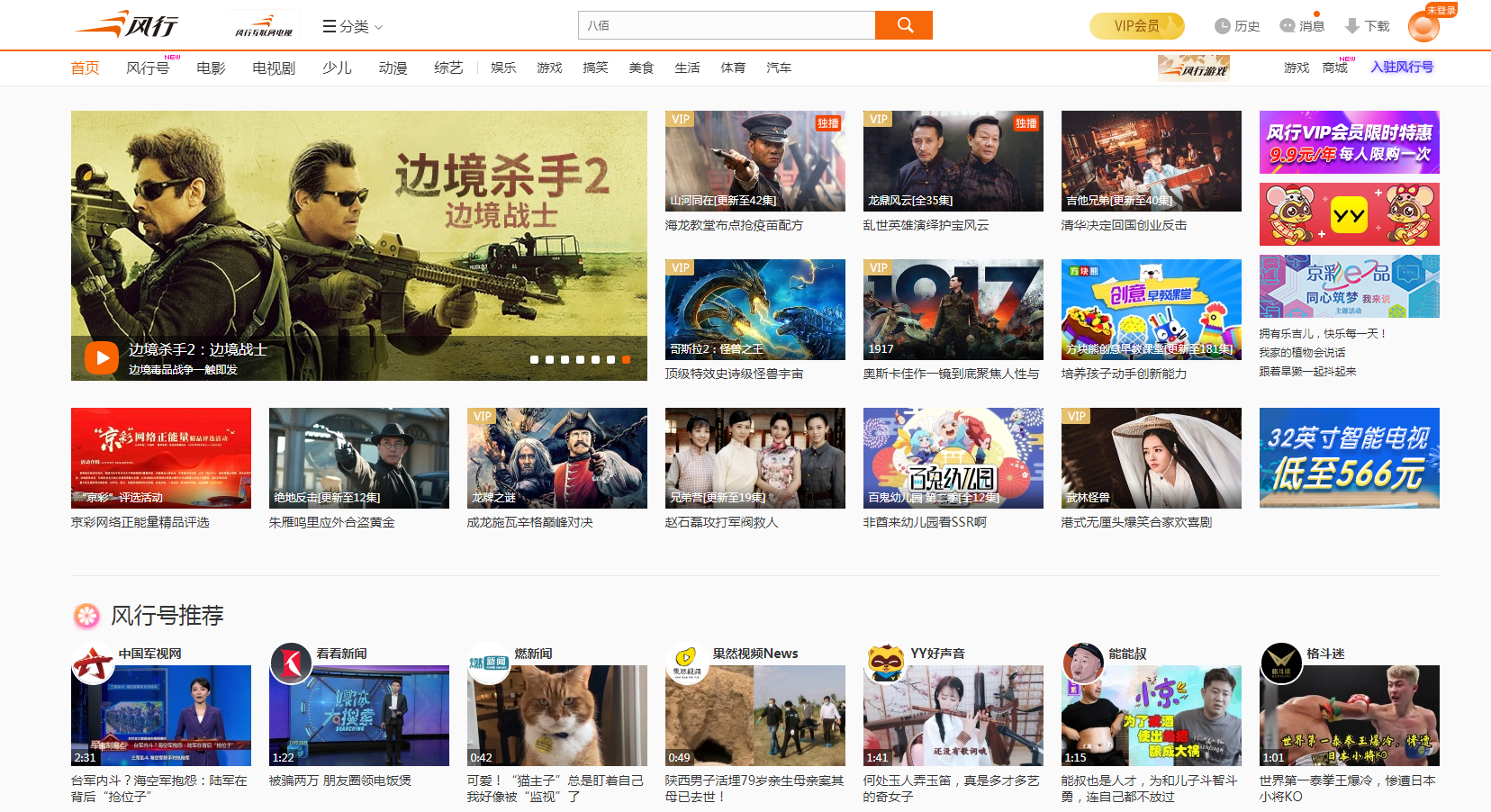Play the 边境杀手2 featured banner video
1491x812 pixels.
pos(102,357)
